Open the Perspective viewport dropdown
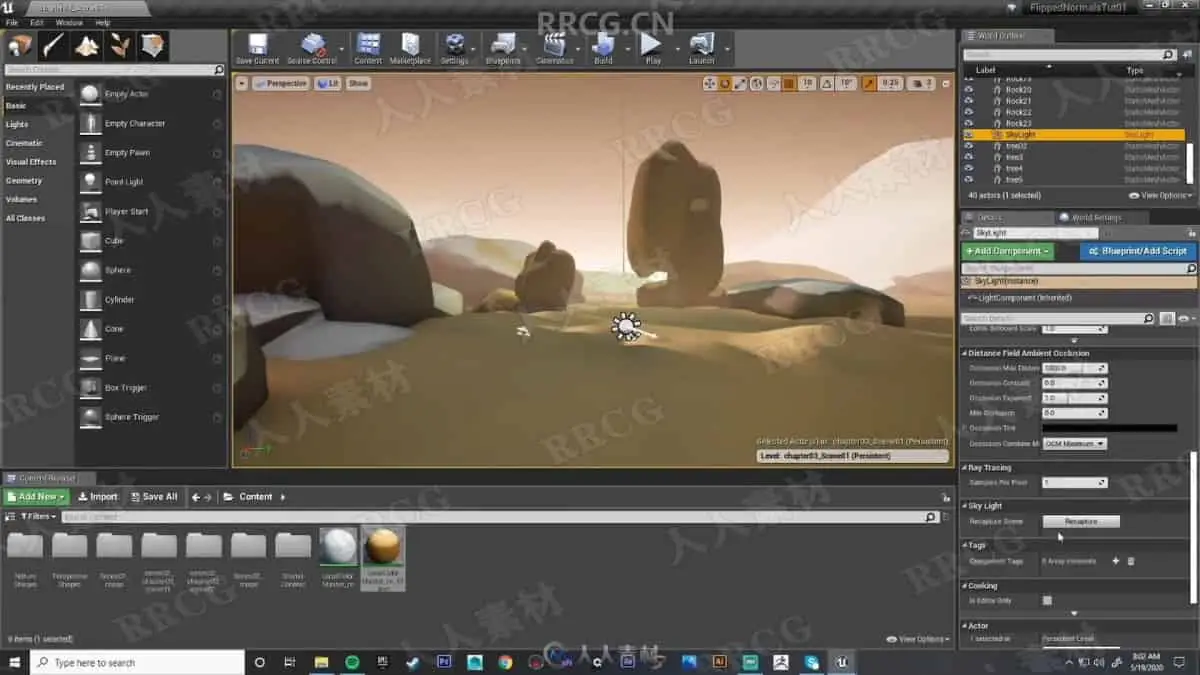This screenshot has width=1200, height=675. click(281, 83)
